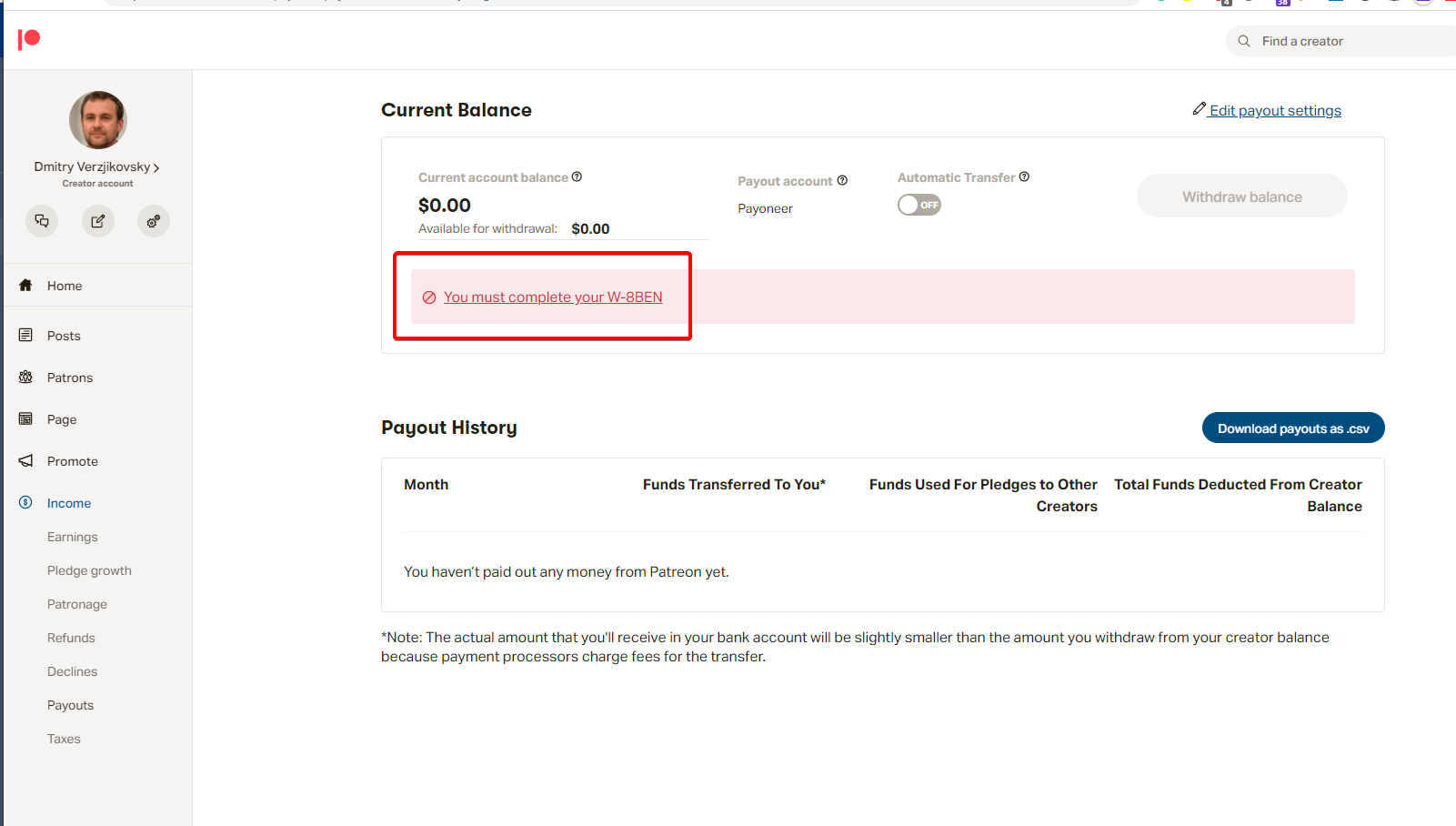The height and width of the screenshot is (826, 1456).
Task: Open Posts in the sidebar
Action: coord(64,336)
